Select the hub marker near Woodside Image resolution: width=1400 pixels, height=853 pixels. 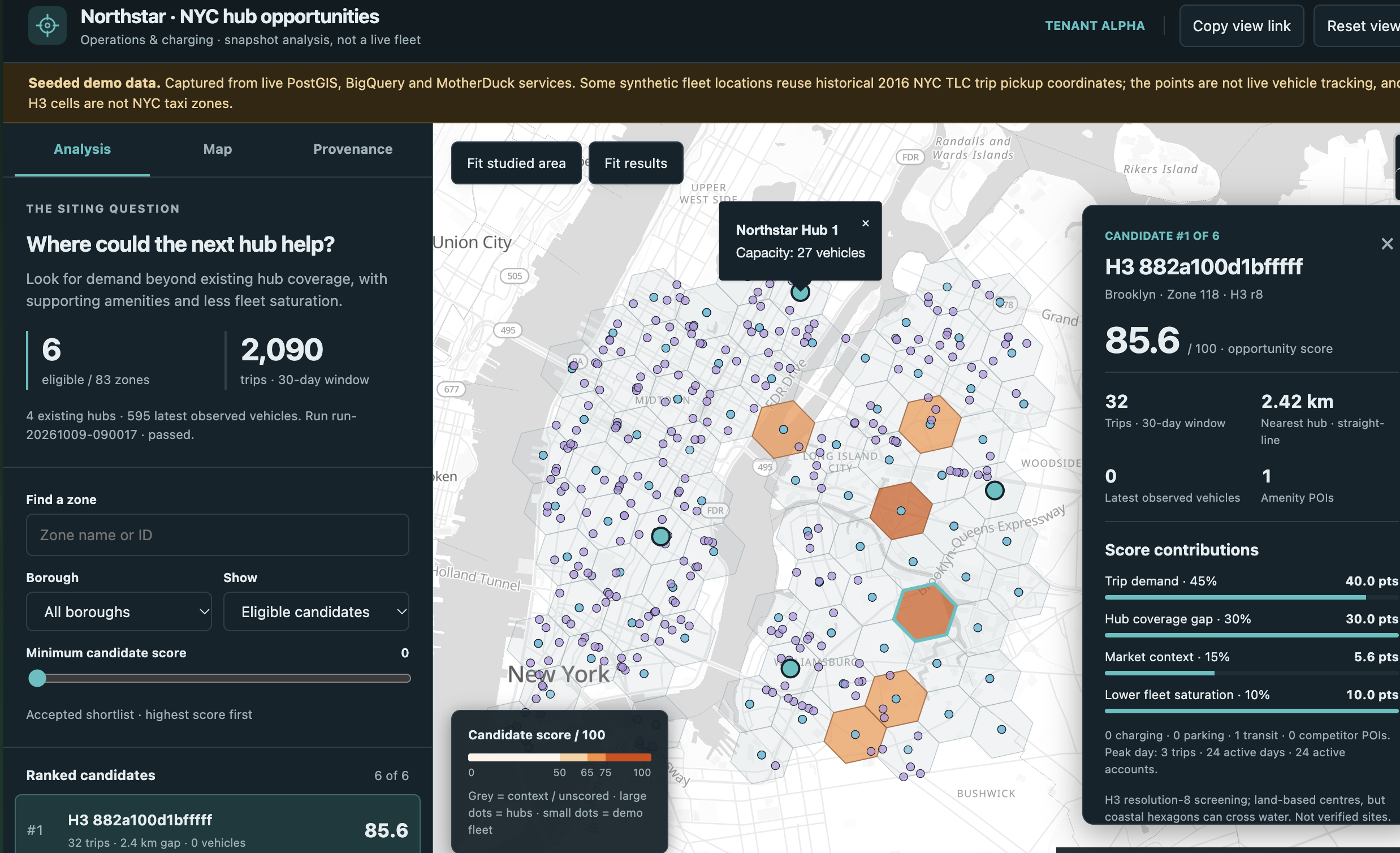coord(995,490)
